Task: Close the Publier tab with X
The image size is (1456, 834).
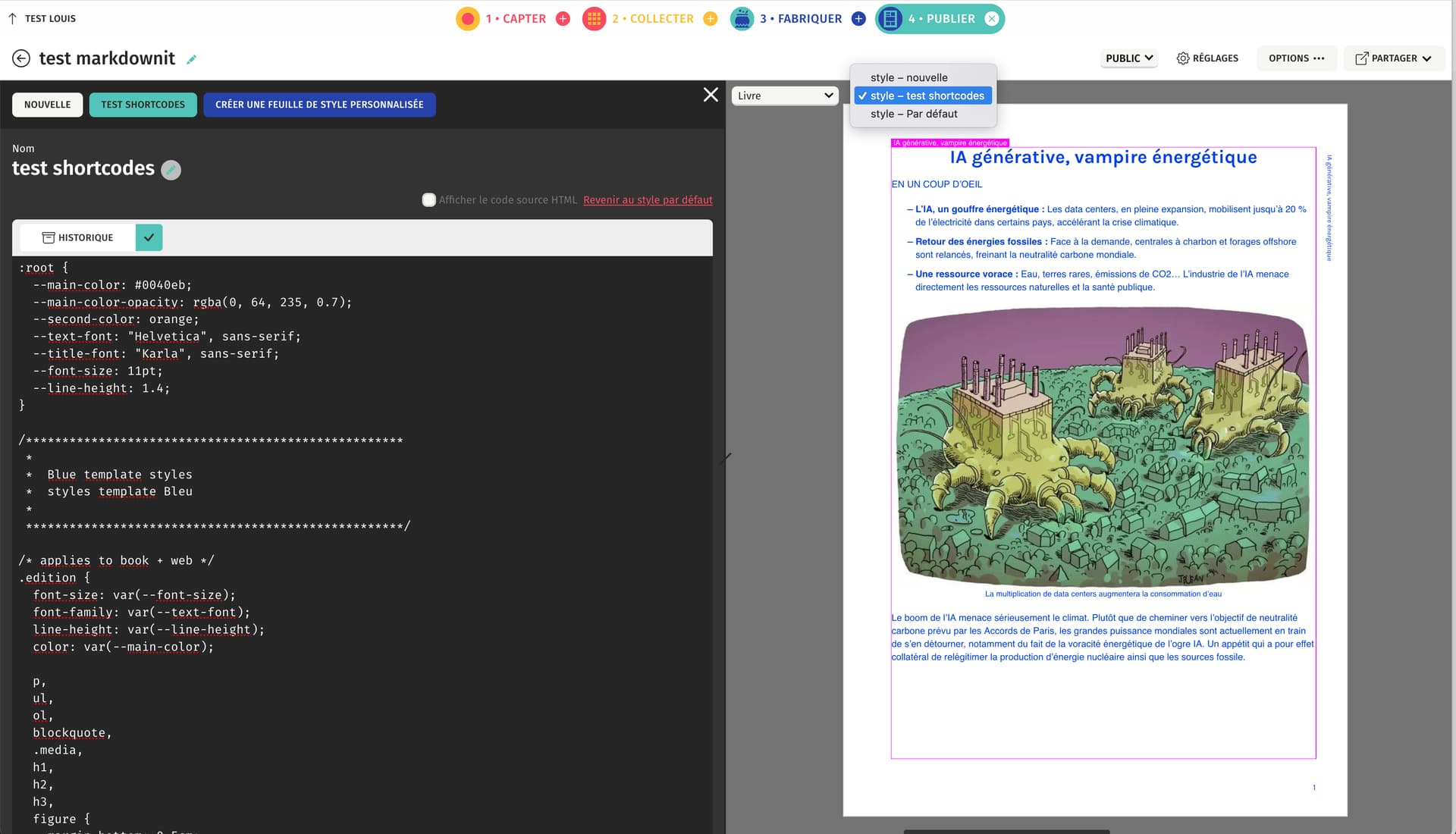Action: coord(992,18)
